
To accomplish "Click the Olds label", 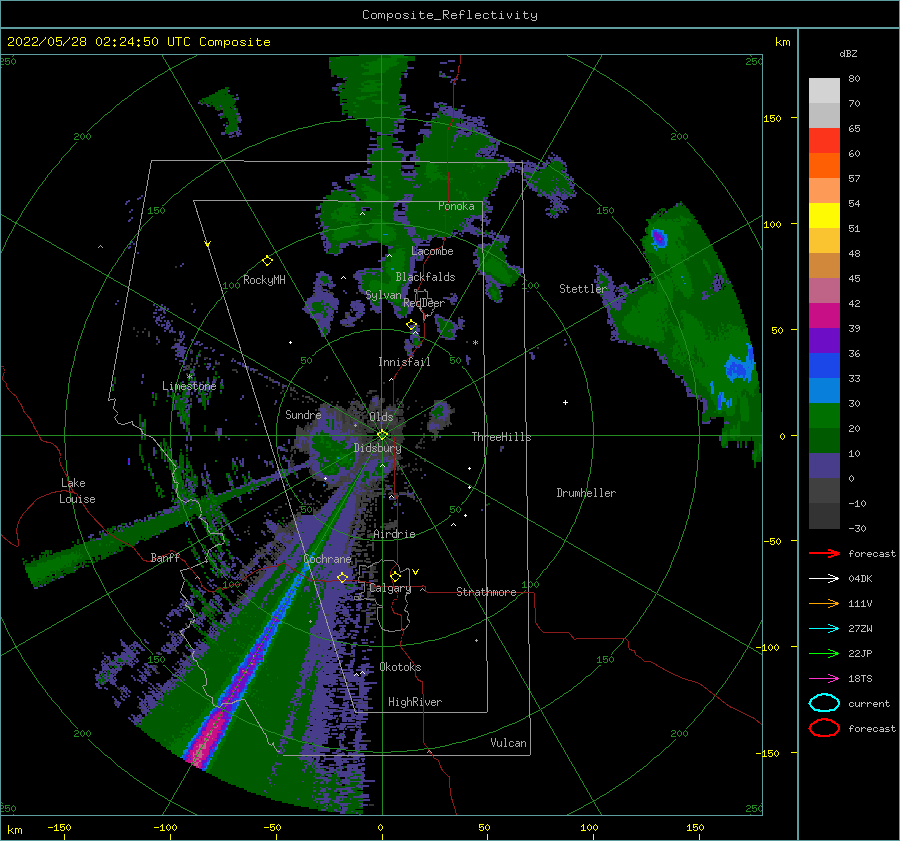I will [x=381, y=417].
